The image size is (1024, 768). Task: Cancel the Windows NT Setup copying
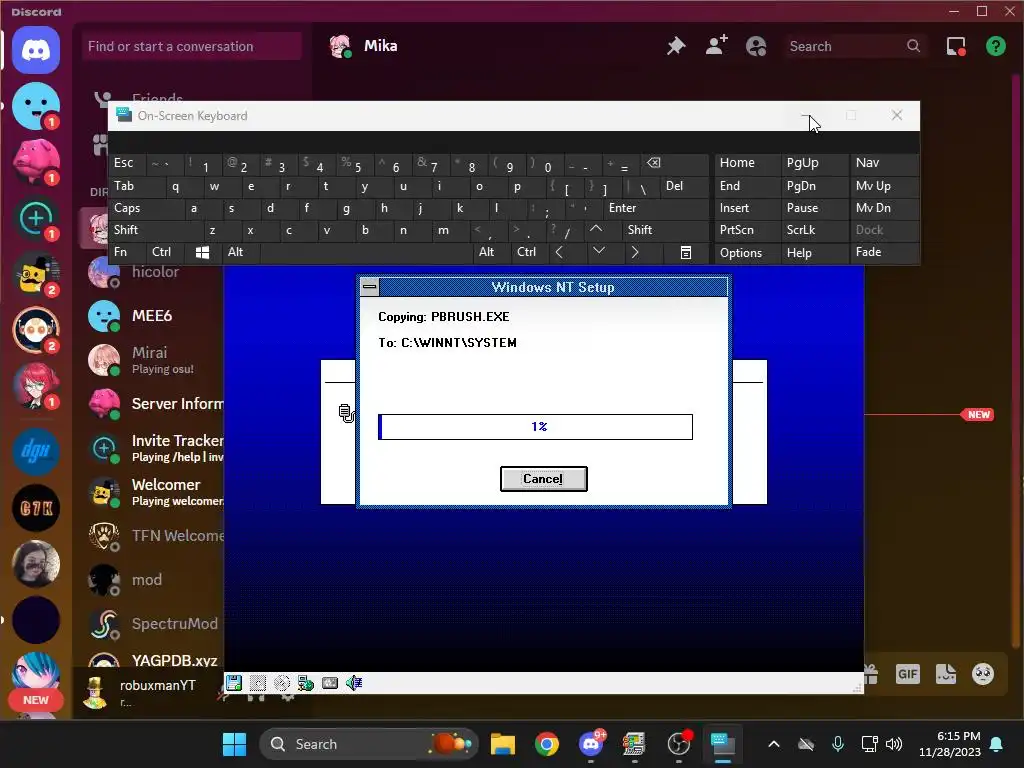click(543, 479)
